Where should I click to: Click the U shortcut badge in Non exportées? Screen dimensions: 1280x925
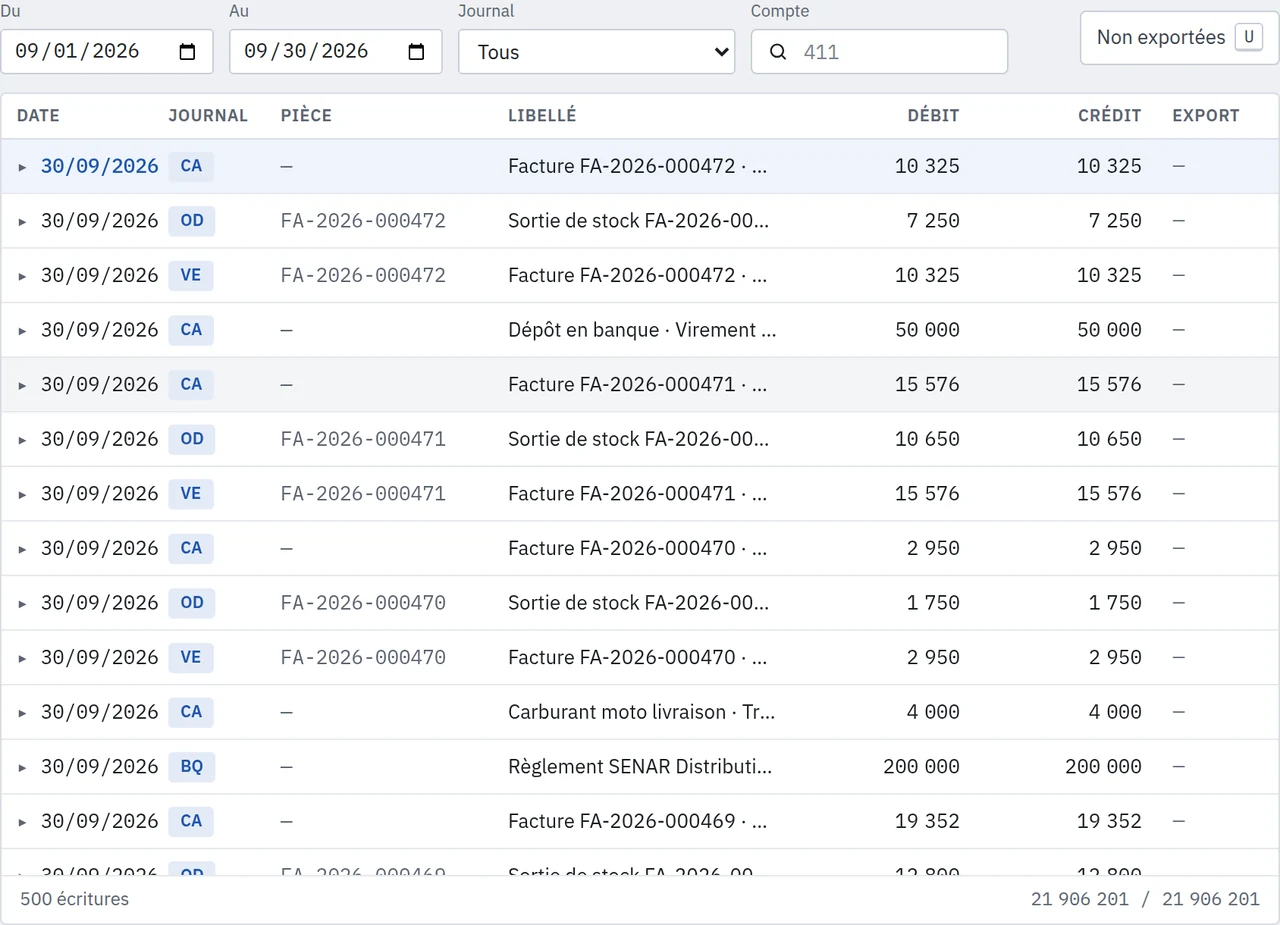pos(1248,38)
